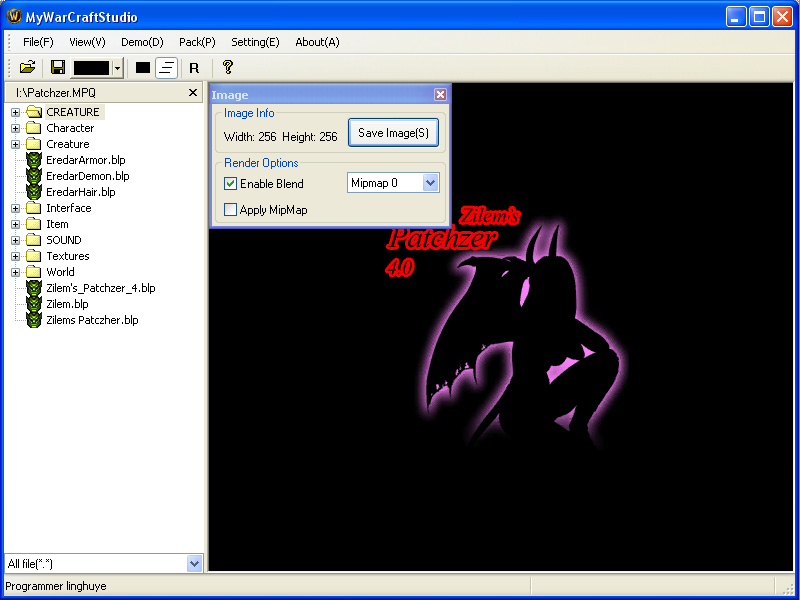Open the All file(*.*) filter dropdown
Image resolution: width=800 pixels, height=600 pixels.
[x=194, y=563]
